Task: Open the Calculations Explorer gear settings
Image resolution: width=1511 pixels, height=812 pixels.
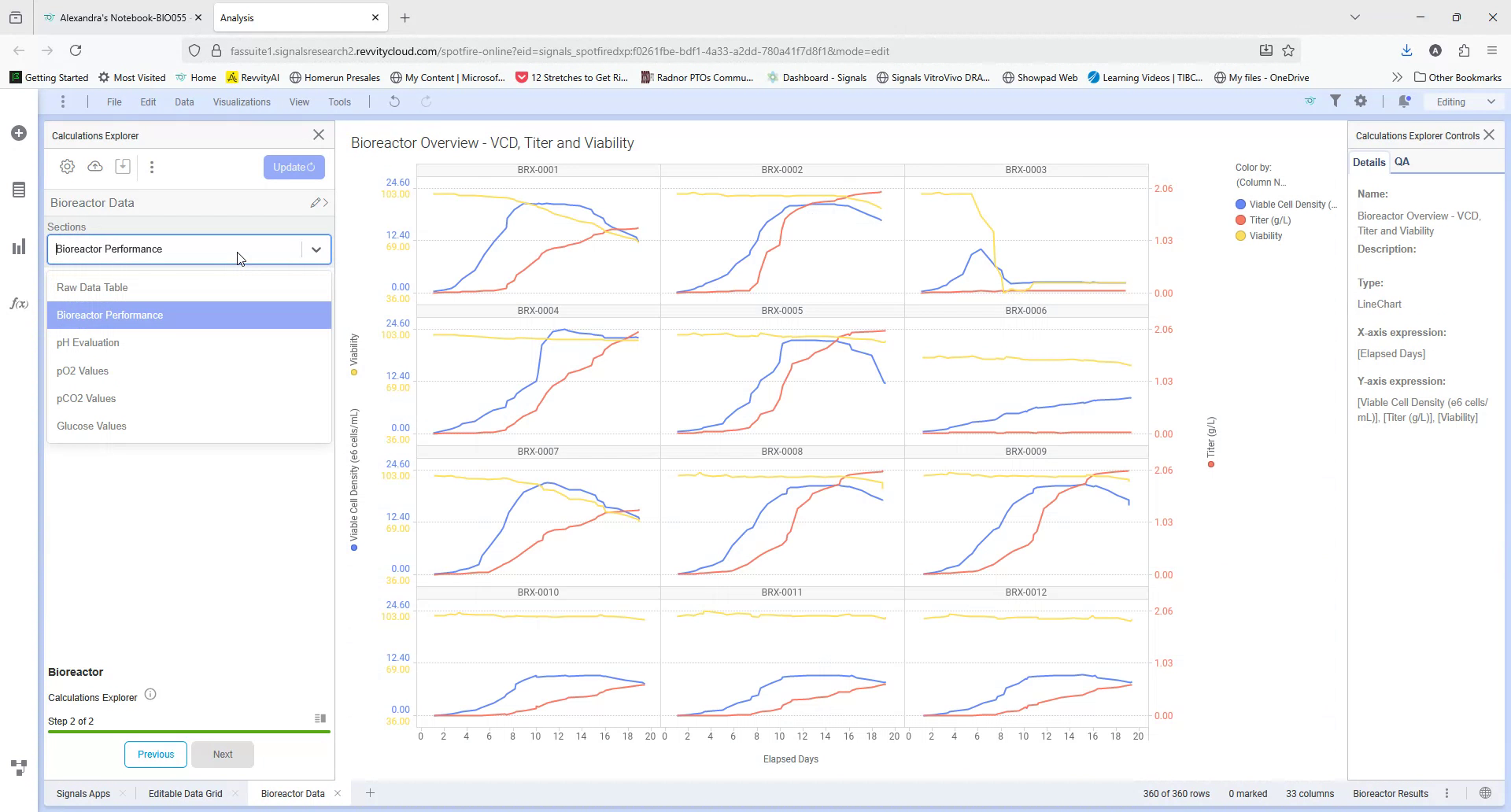Action: click(x=68, y=167)
